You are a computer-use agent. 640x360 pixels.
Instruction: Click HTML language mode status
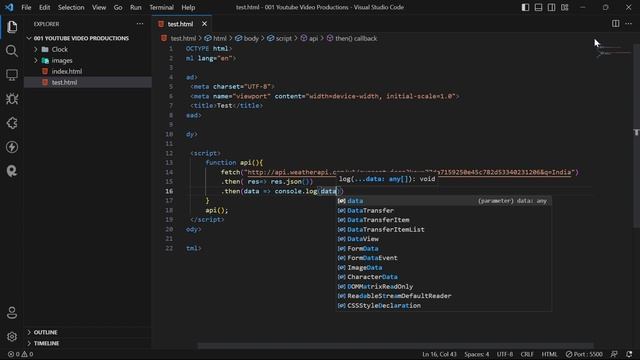pyautogui.click(x=549, y=354)
